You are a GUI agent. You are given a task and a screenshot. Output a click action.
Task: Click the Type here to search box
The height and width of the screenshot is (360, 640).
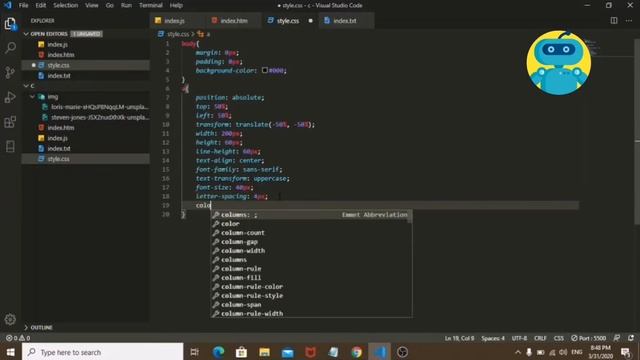(x=103, y=352)
